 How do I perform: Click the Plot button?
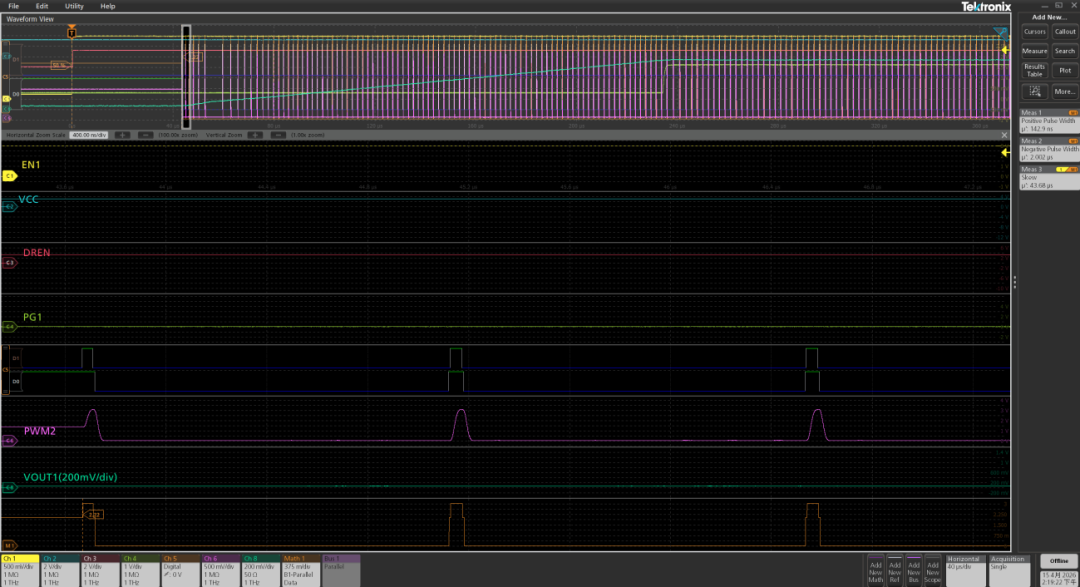pos(1064,70)
